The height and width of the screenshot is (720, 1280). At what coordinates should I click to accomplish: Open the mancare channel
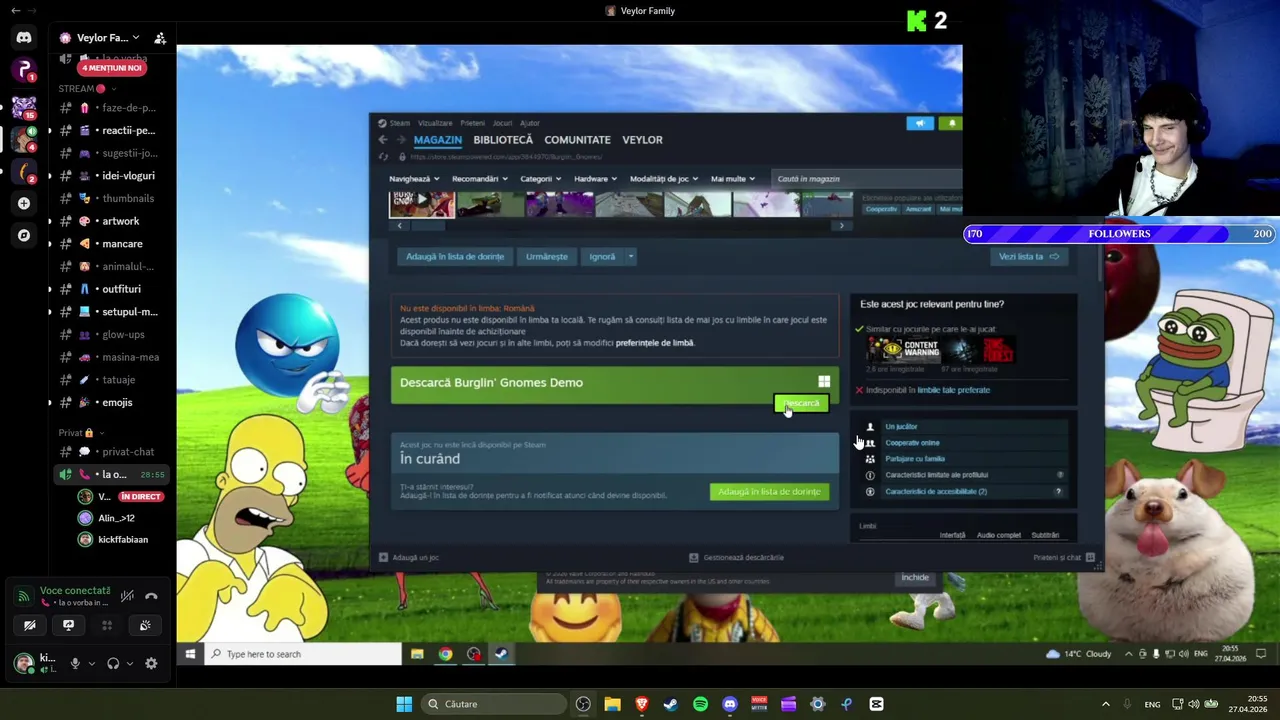(x=112, y=244)
